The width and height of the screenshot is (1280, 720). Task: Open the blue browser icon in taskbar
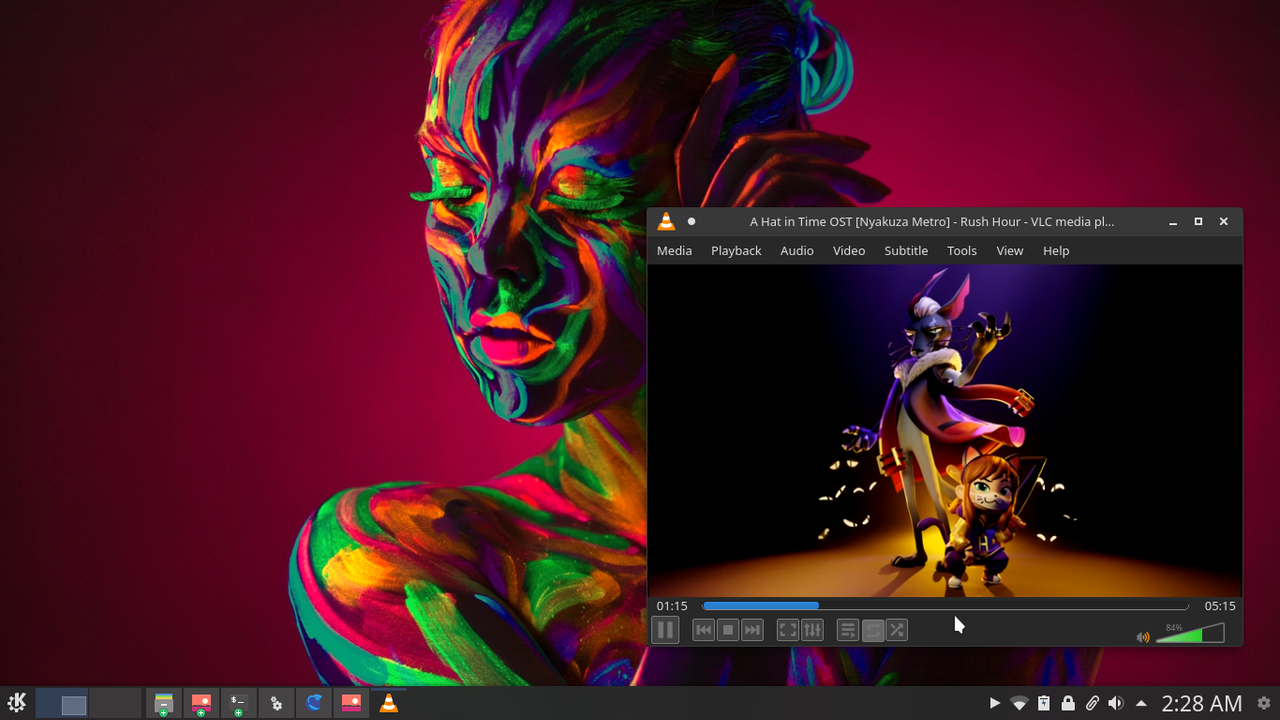(x=314, y=703)
